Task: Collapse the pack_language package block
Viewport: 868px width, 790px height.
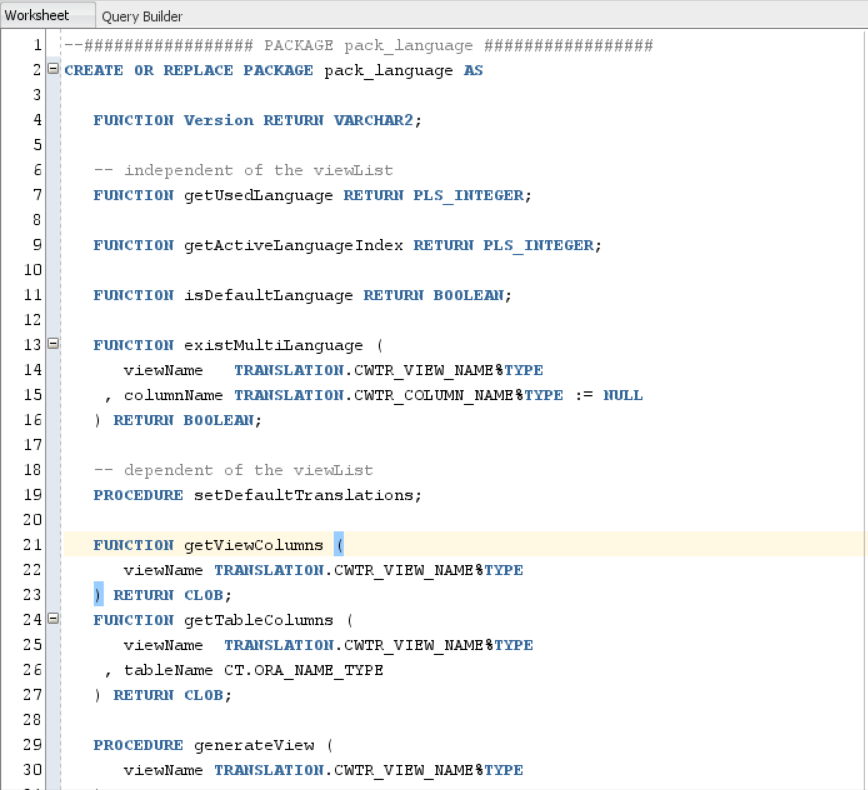Action: (x=54, y=70)
